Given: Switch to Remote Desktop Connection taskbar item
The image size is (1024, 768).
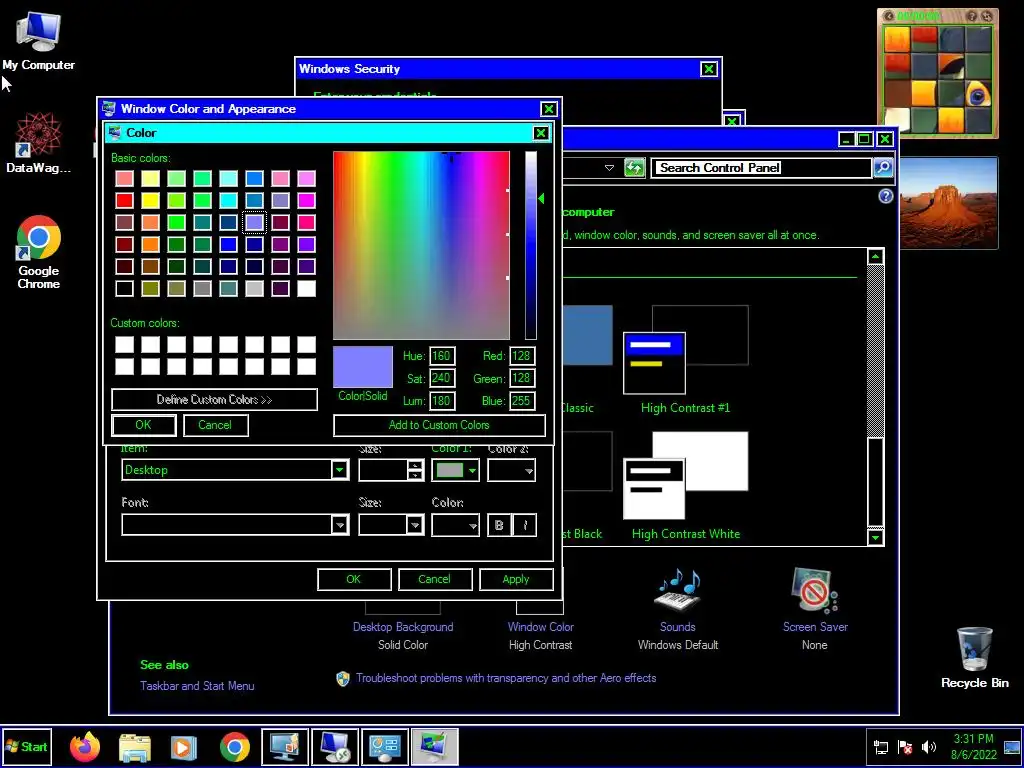Looking at the screenshot, I should [x=335, y=746].
